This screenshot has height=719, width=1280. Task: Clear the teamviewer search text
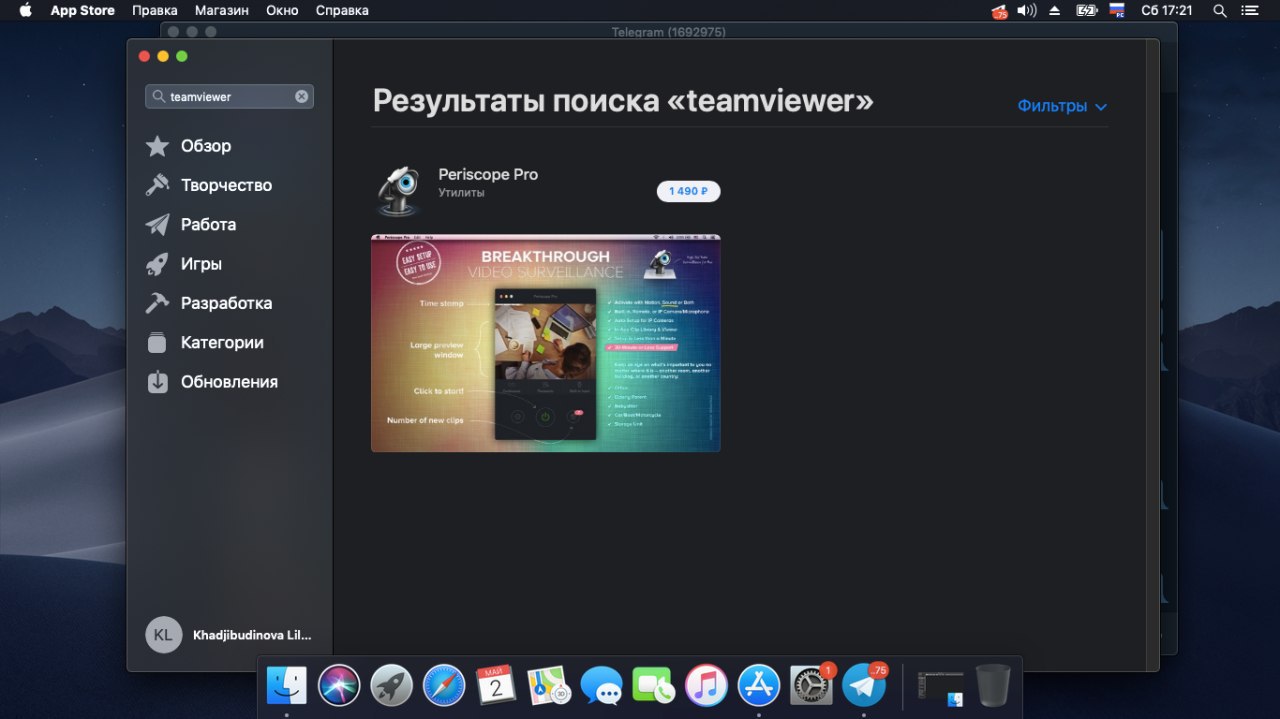[x=301, y=97]
